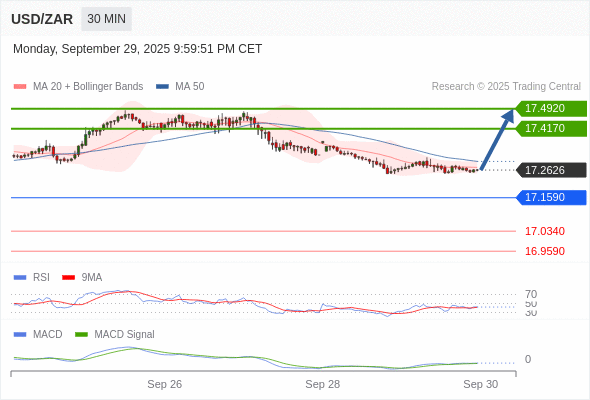Click the 16.9590 red support label
This screenshot has height=400, width=590.
[544, 251]
